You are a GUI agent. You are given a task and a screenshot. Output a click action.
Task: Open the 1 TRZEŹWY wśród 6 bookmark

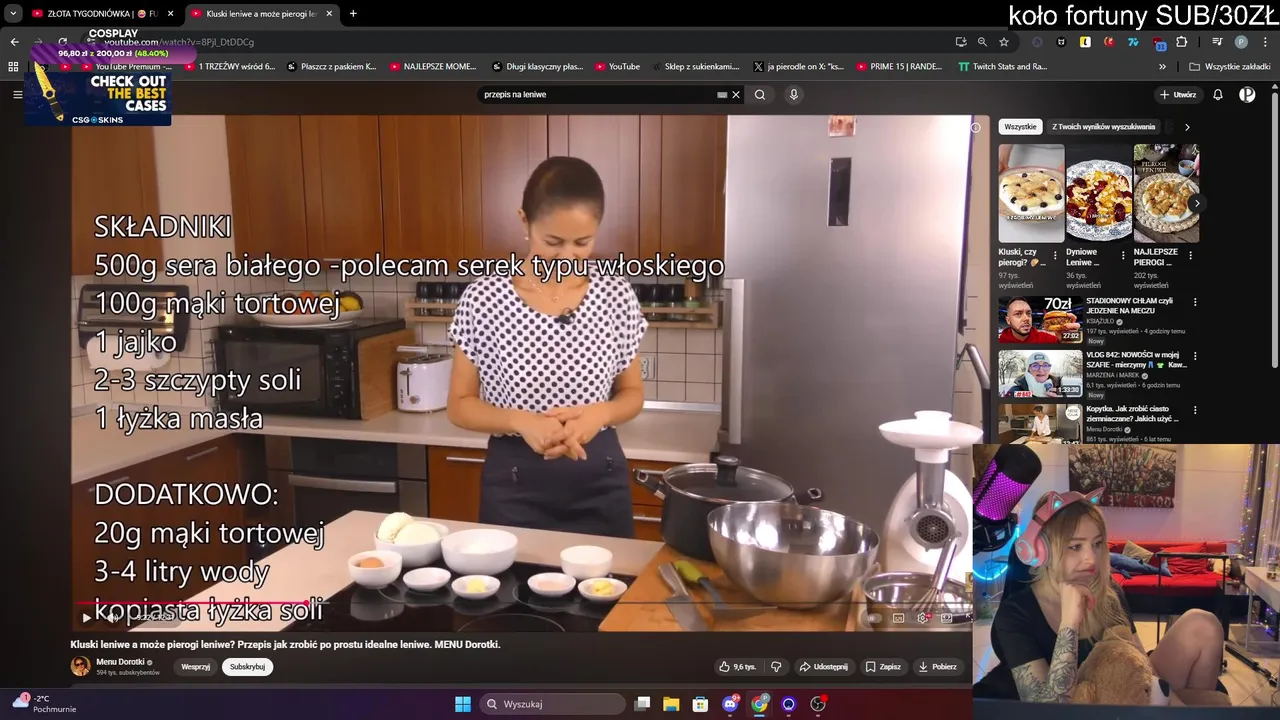229,67
